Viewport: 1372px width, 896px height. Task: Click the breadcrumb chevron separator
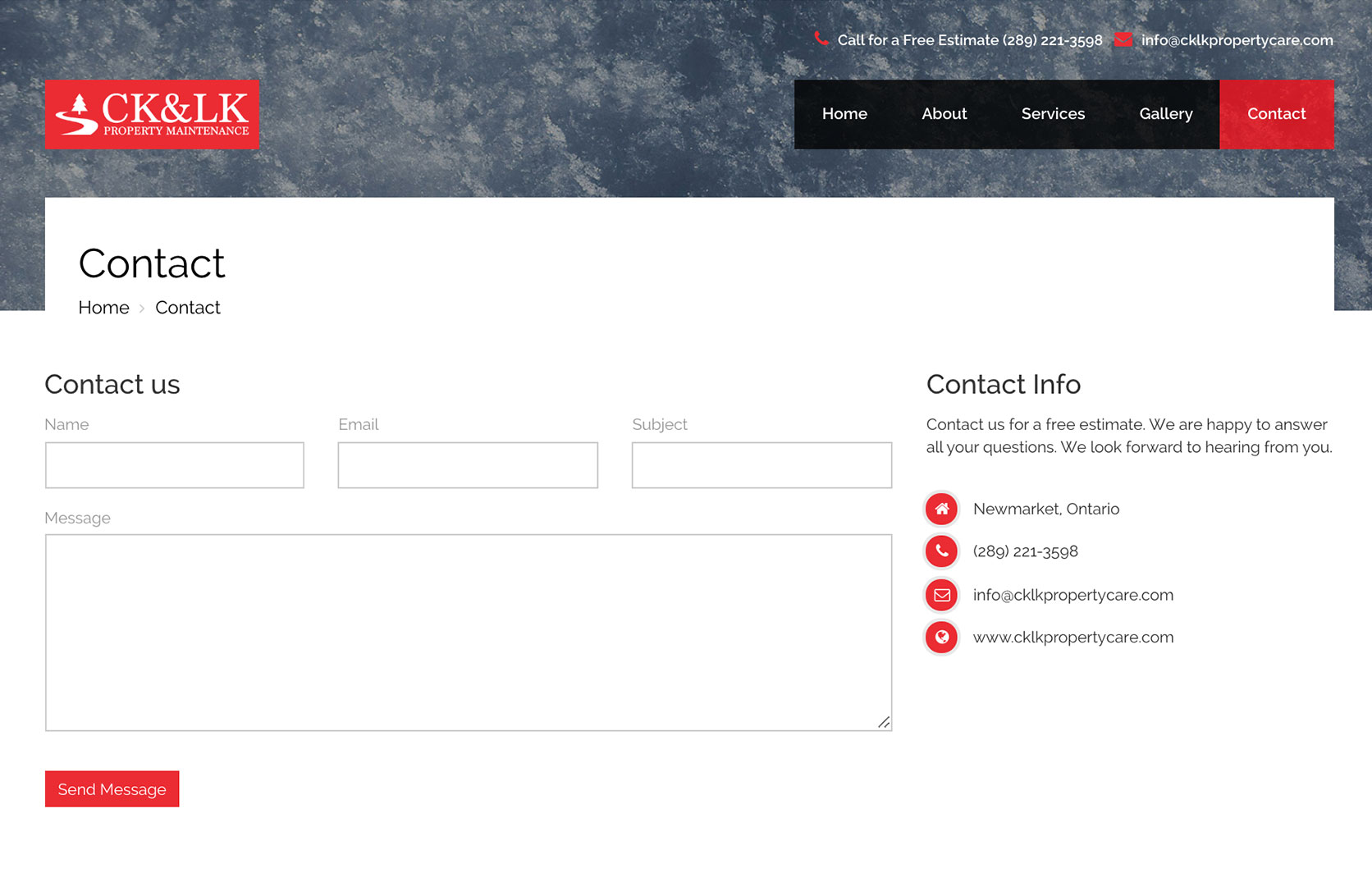[142, 309]
